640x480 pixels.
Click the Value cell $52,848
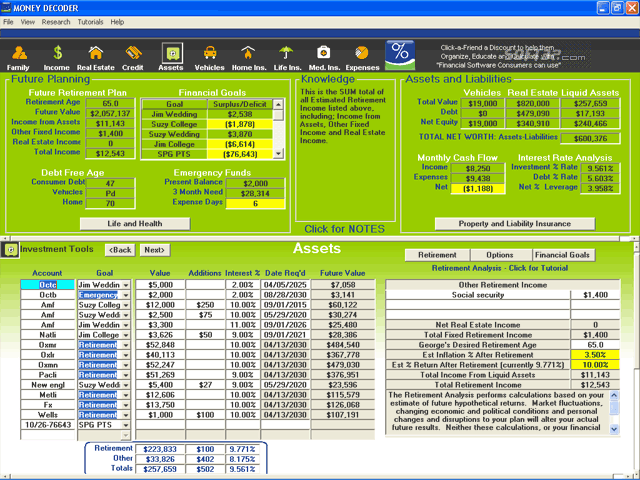[160, 345]
